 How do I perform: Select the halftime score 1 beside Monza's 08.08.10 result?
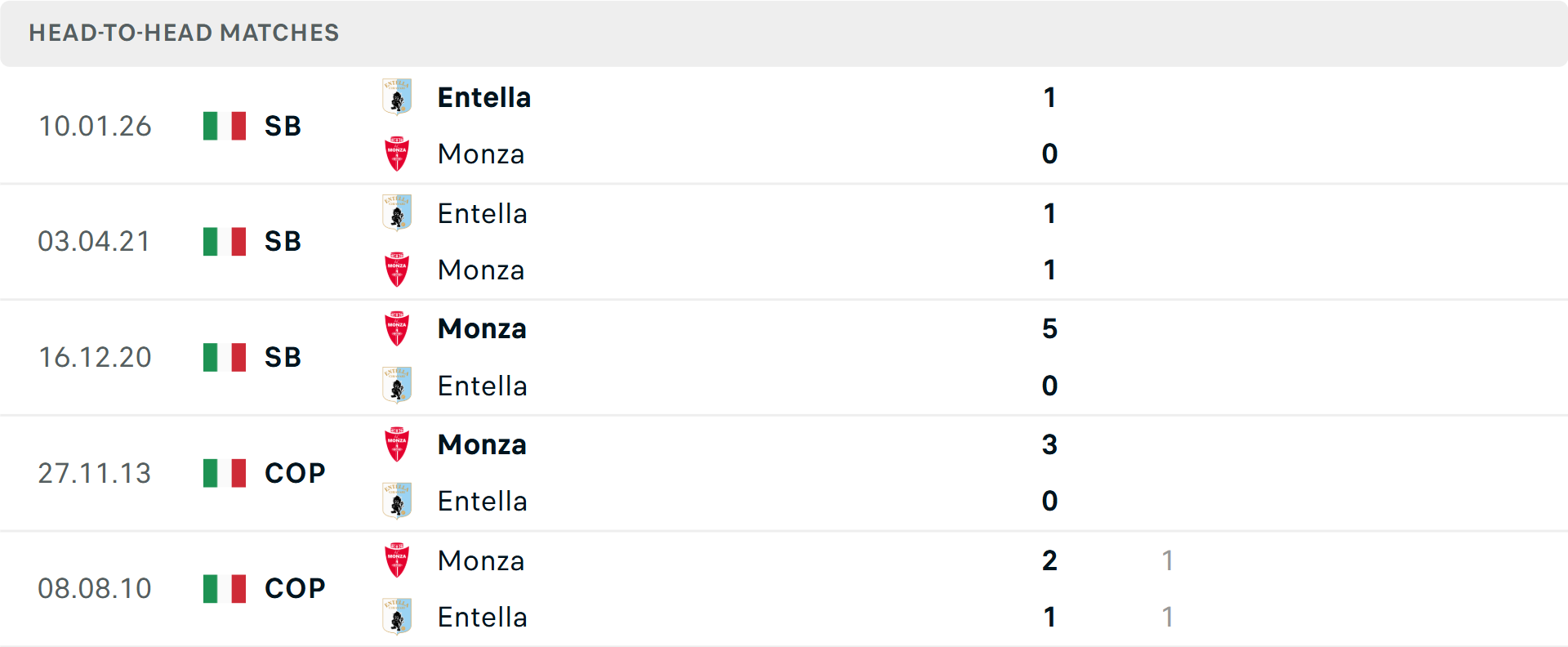[x=1168, y=560]
